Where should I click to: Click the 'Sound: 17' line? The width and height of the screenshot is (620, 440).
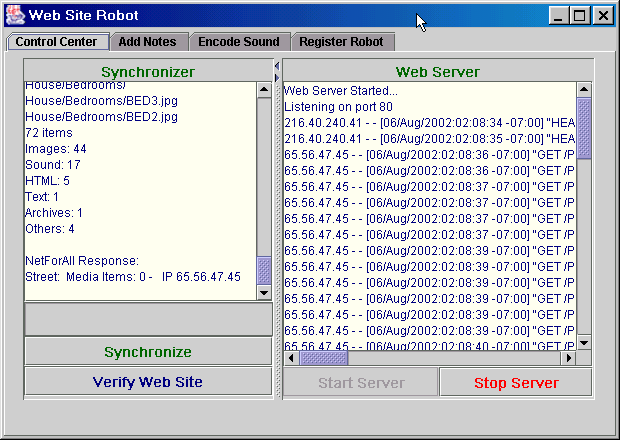click(53, 165)
